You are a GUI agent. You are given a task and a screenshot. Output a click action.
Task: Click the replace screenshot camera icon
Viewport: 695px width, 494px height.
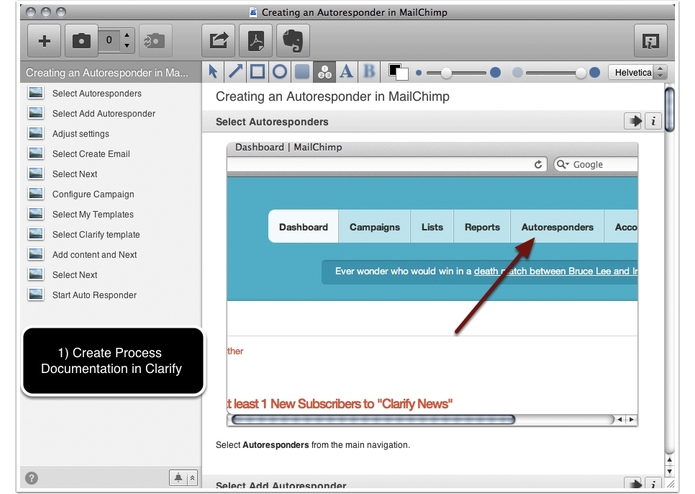click(x=155, y=41)
